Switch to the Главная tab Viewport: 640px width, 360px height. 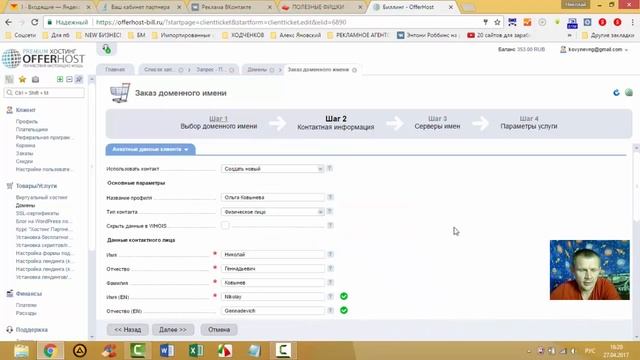[x=115, y=69]
